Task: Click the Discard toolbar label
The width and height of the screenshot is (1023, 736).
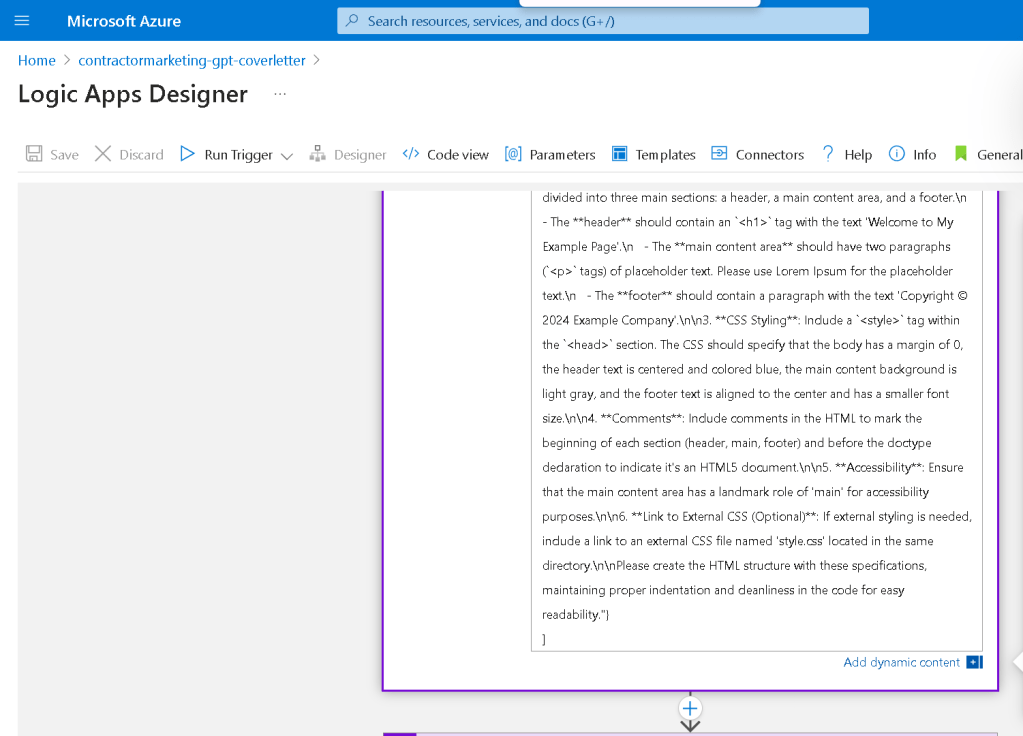Action: click(x=142, y=155)
